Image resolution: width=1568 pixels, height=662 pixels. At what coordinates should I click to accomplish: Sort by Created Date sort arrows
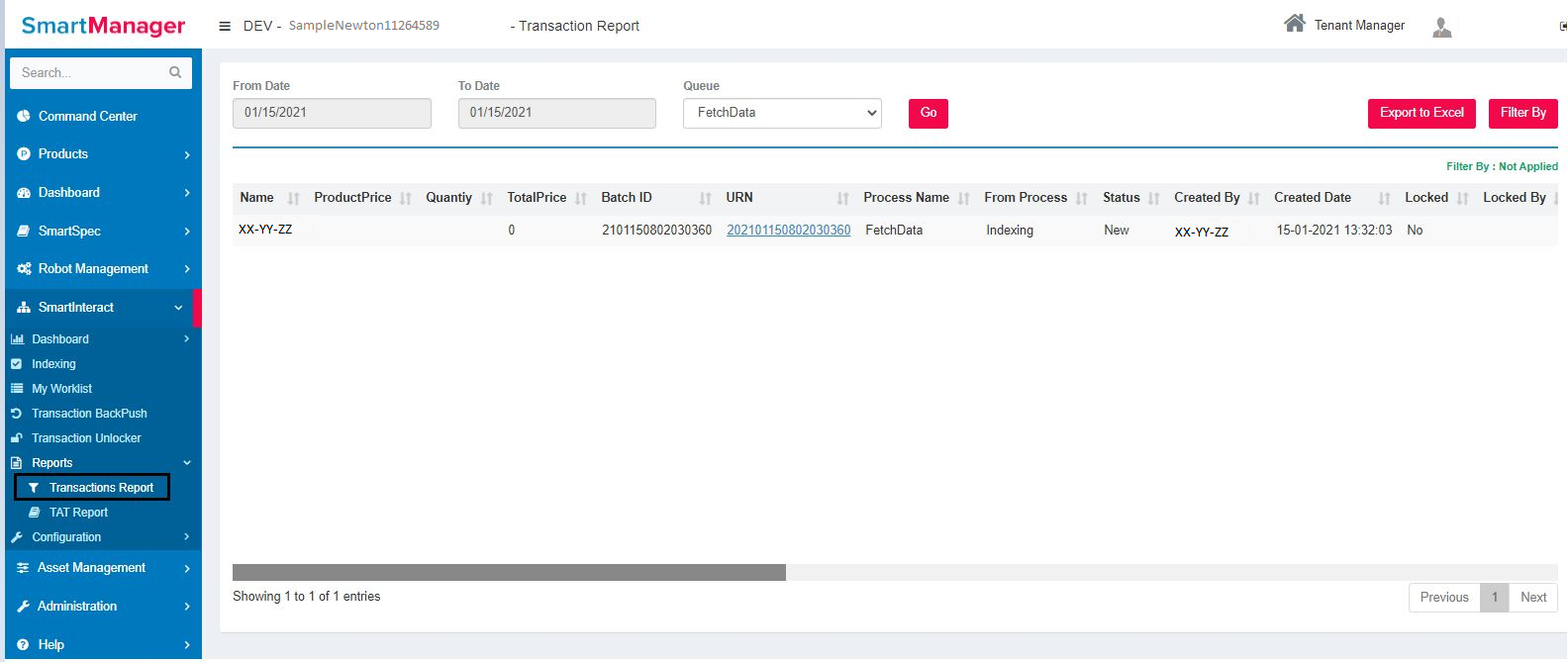tap(1384, 199)
